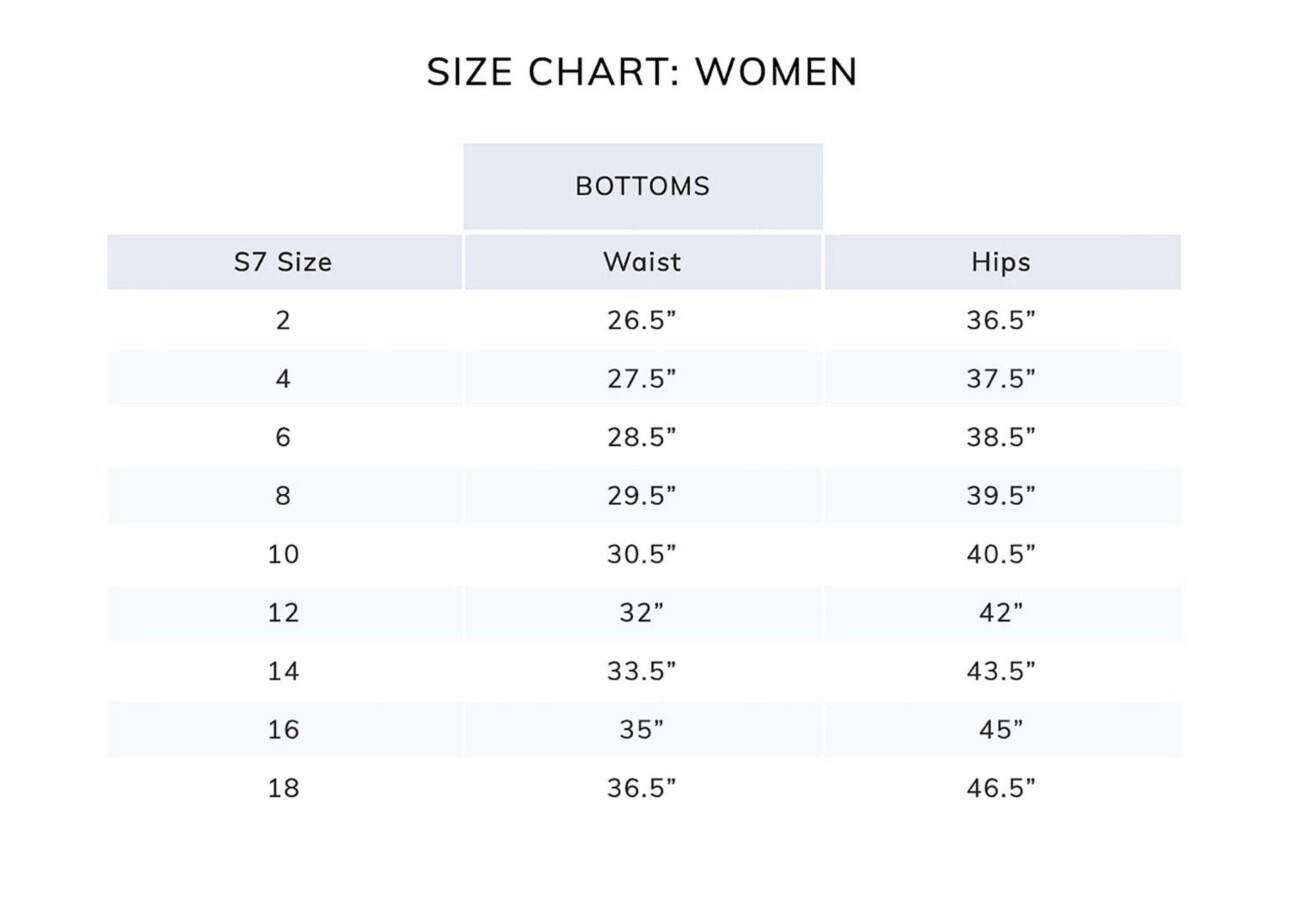Click the "SIZE CHART: WOMEN" title
This screenshot has height=911, width=1290.
(x=642, y=72)
